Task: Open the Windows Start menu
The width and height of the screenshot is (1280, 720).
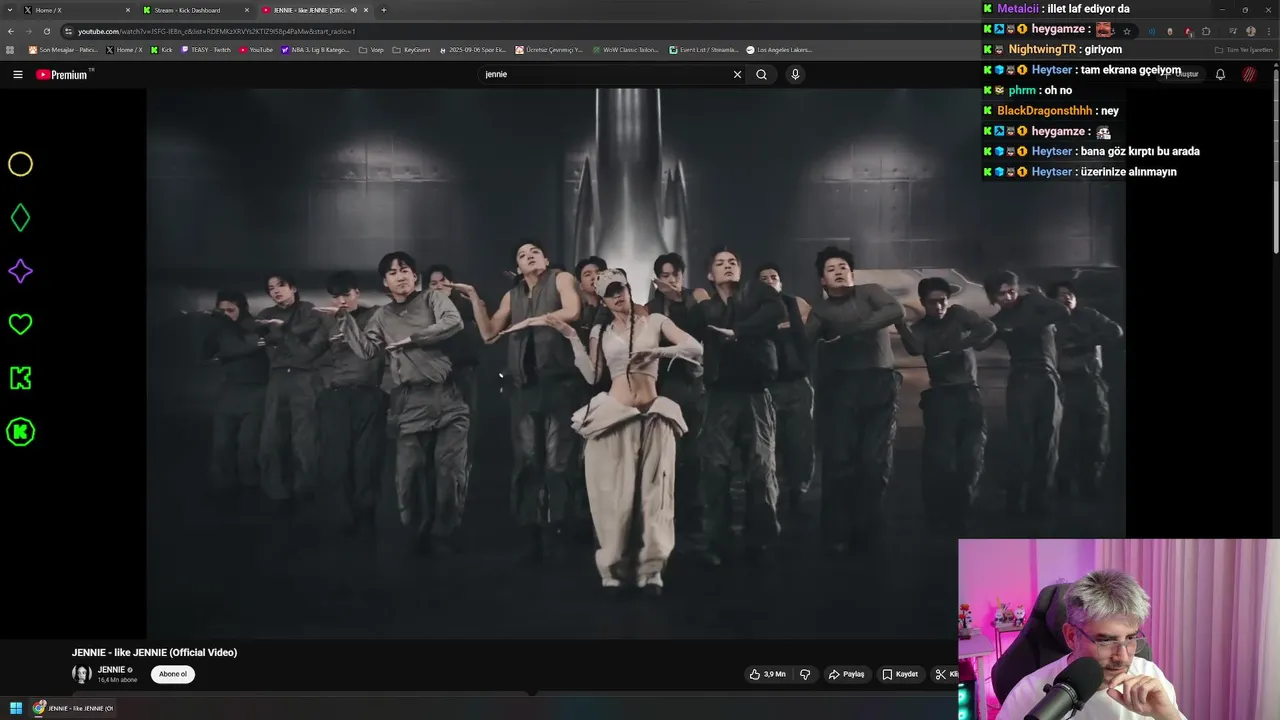Action: tap(16, 708)
